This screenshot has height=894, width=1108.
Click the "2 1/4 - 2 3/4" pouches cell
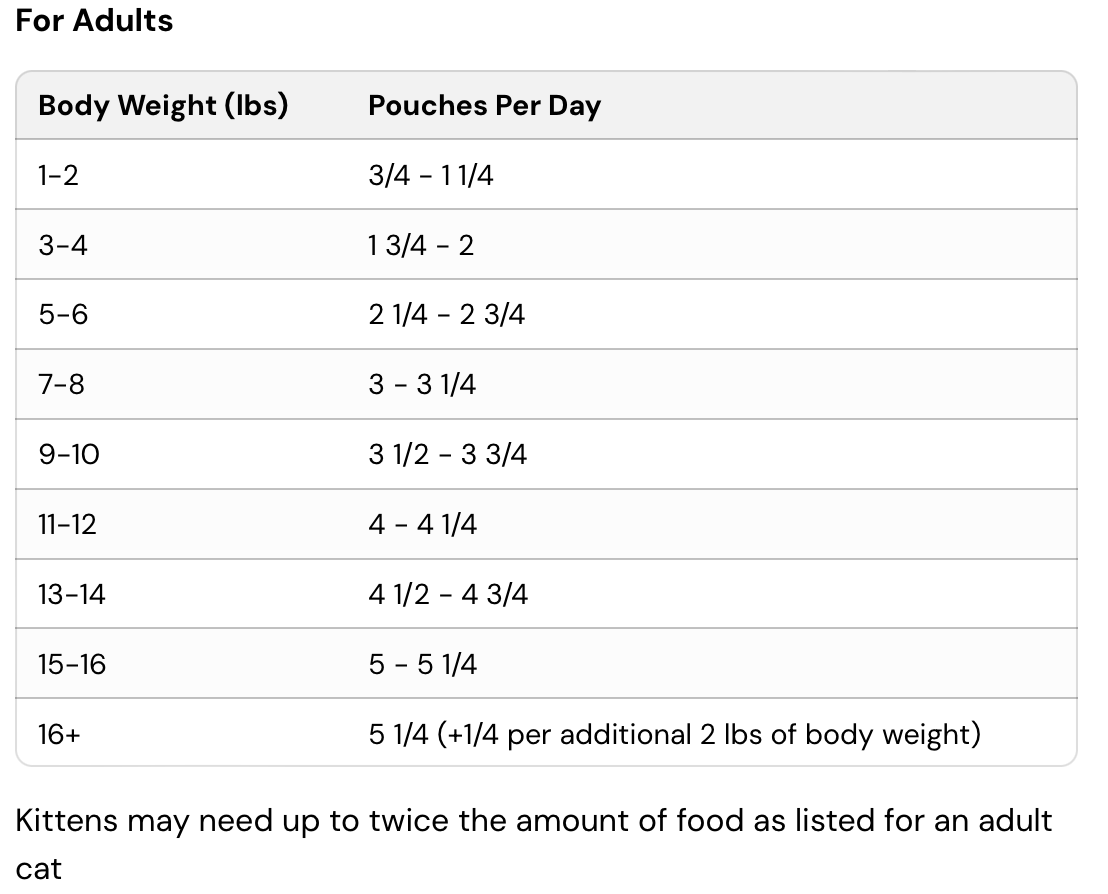click(446, 315)
